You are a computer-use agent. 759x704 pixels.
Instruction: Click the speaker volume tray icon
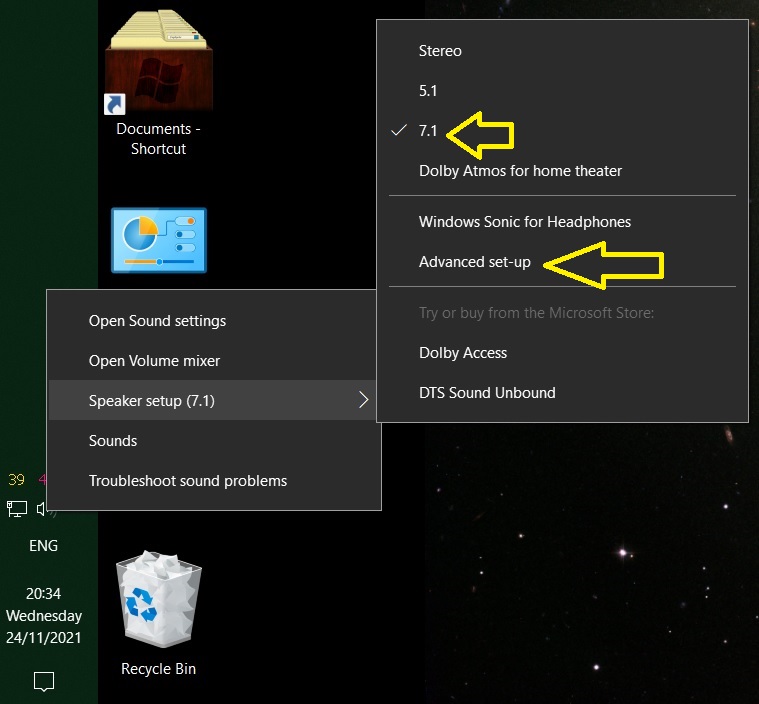(43, 509)
